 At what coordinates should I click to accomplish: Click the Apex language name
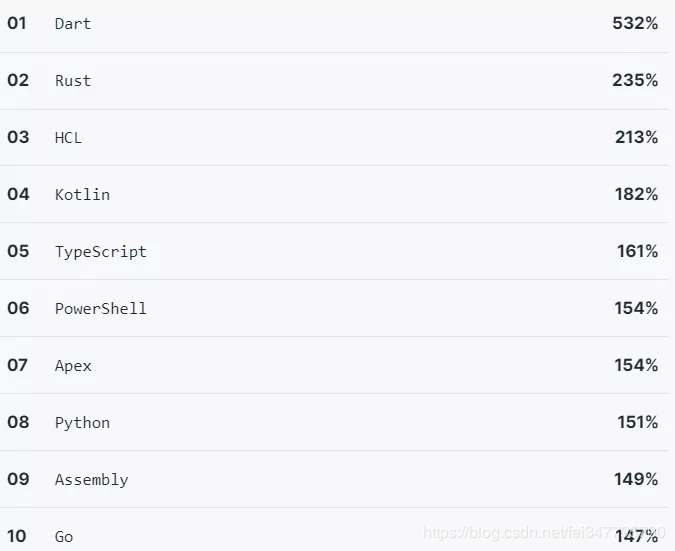click(73, 366)
